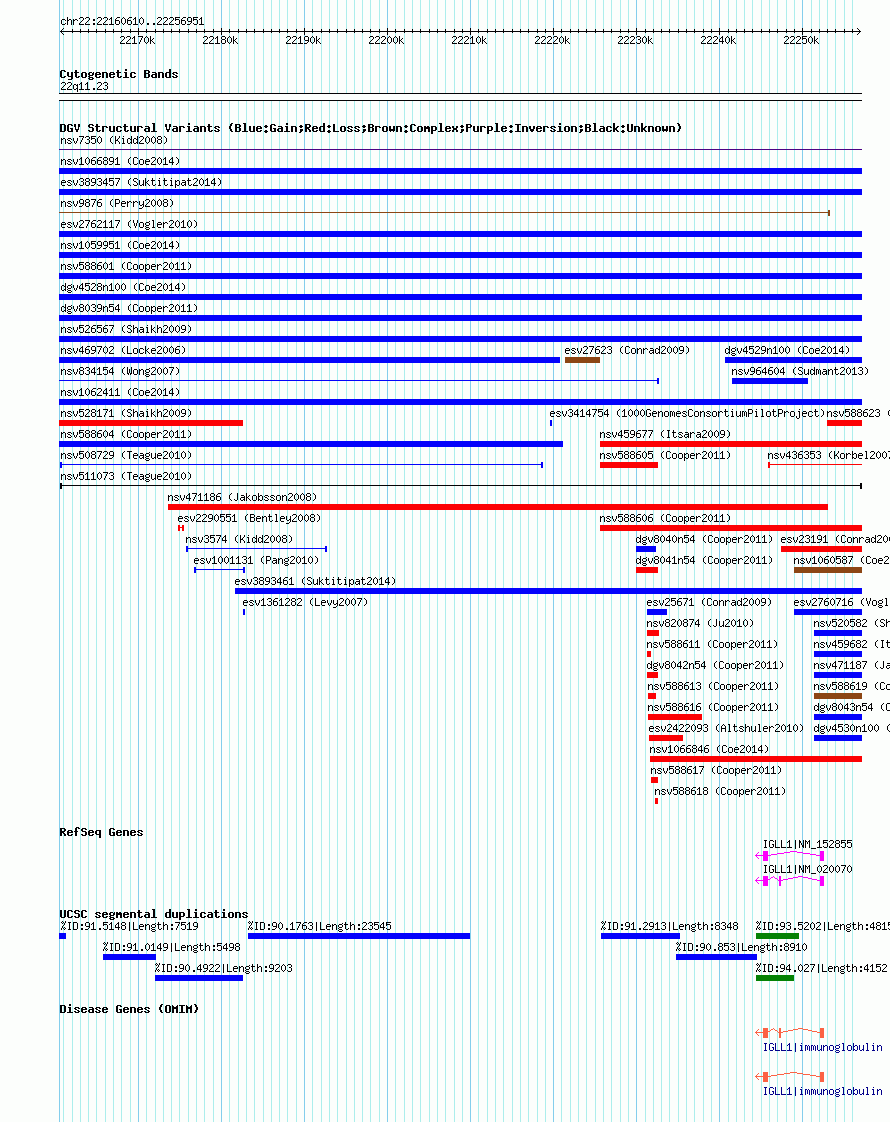Click nsv588613 (Cooper2011) label
Viewport: 890px width, 1122px height.
coord(713,686)
